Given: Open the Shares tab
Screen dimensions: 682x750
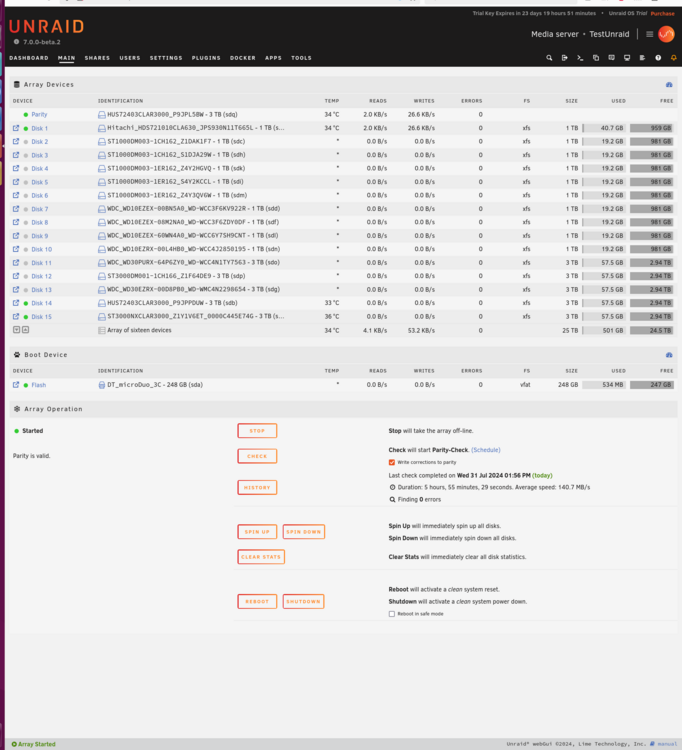Looking at the screenshot, I should tap(97, 58).
